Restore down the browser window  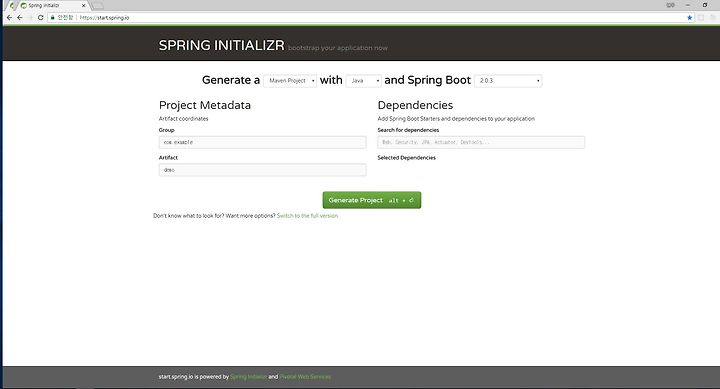(x=705, y=5)
